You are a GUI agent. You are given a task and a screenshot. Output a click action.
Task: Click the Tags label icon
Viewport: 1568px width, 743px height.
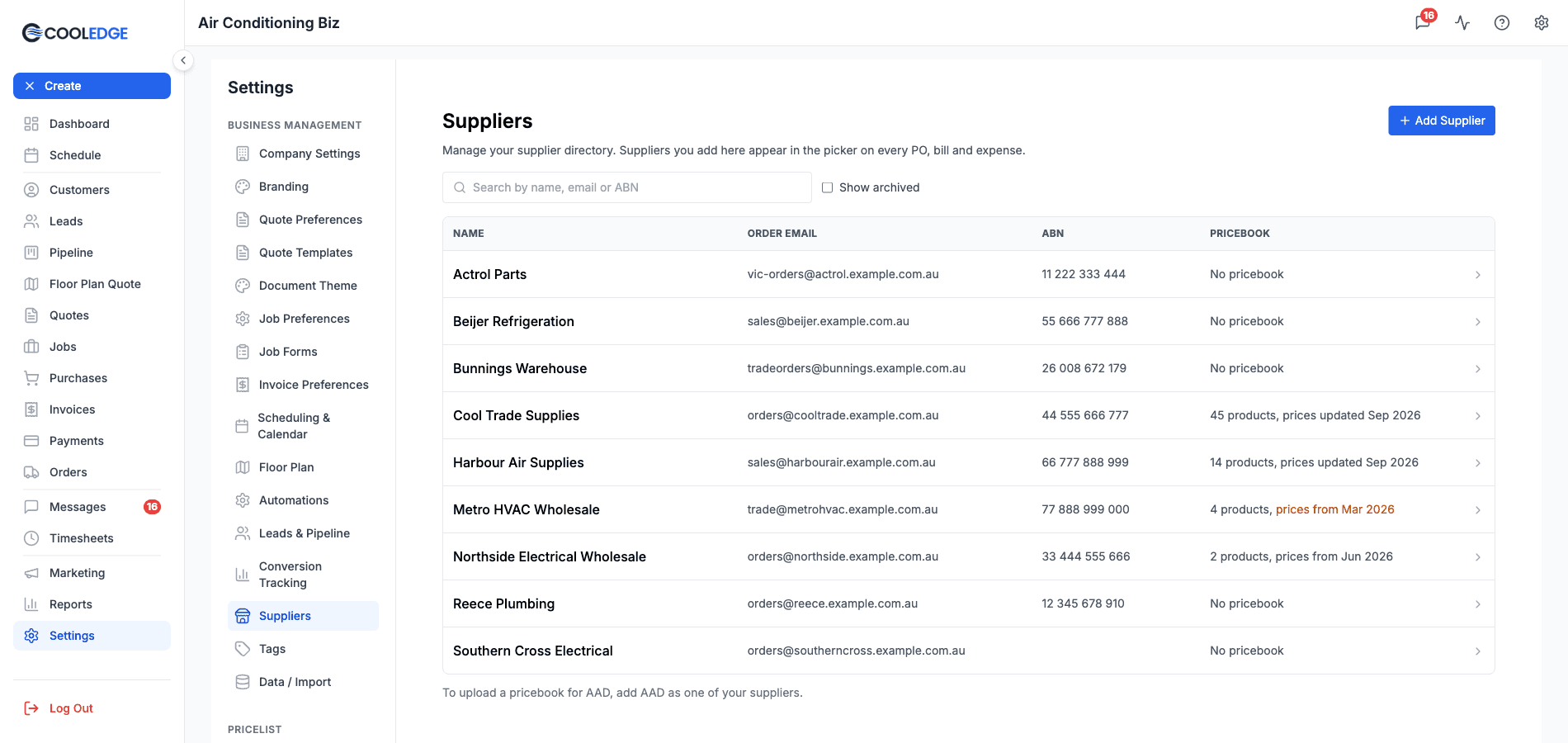pos(243,649)
